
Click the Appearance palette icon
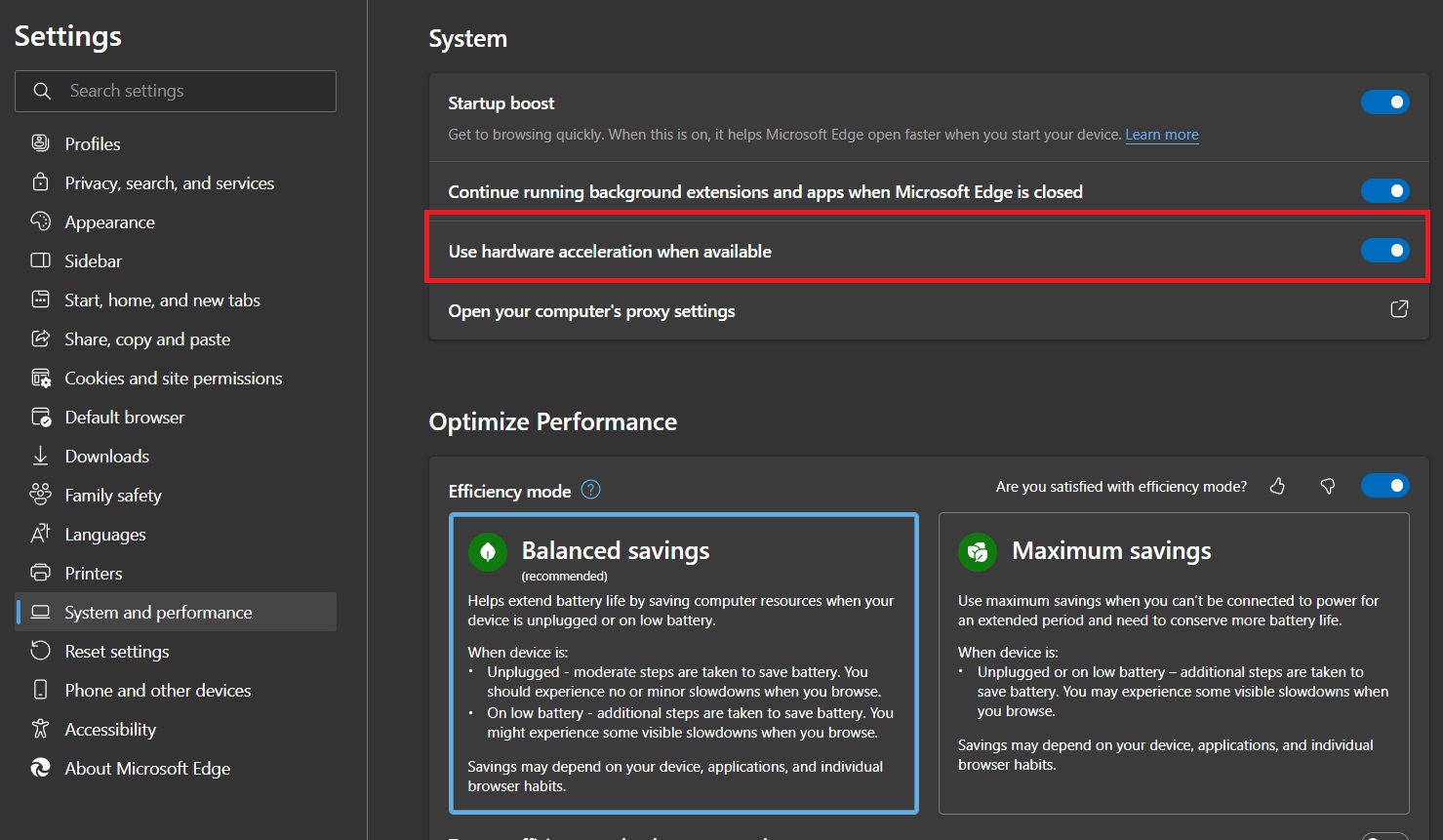tap(40, 221)
